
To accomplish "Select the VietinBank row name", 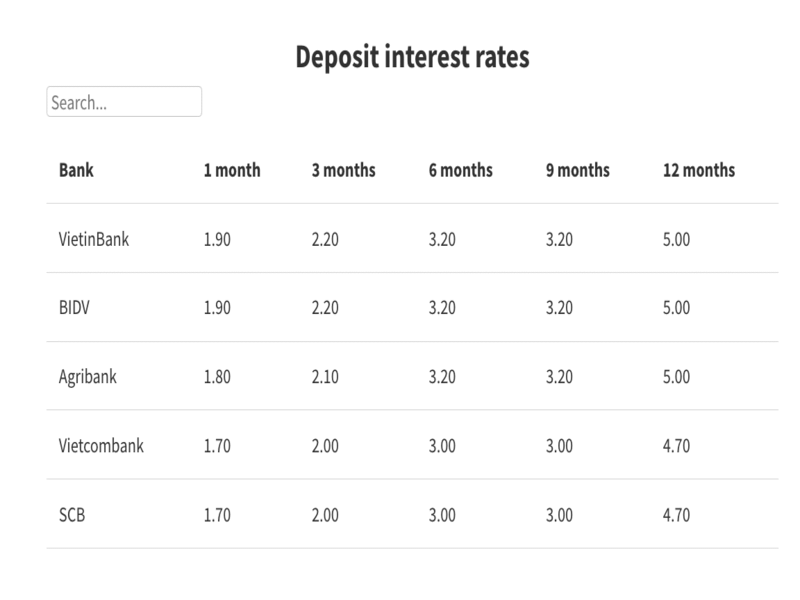I will click(94, 239).
